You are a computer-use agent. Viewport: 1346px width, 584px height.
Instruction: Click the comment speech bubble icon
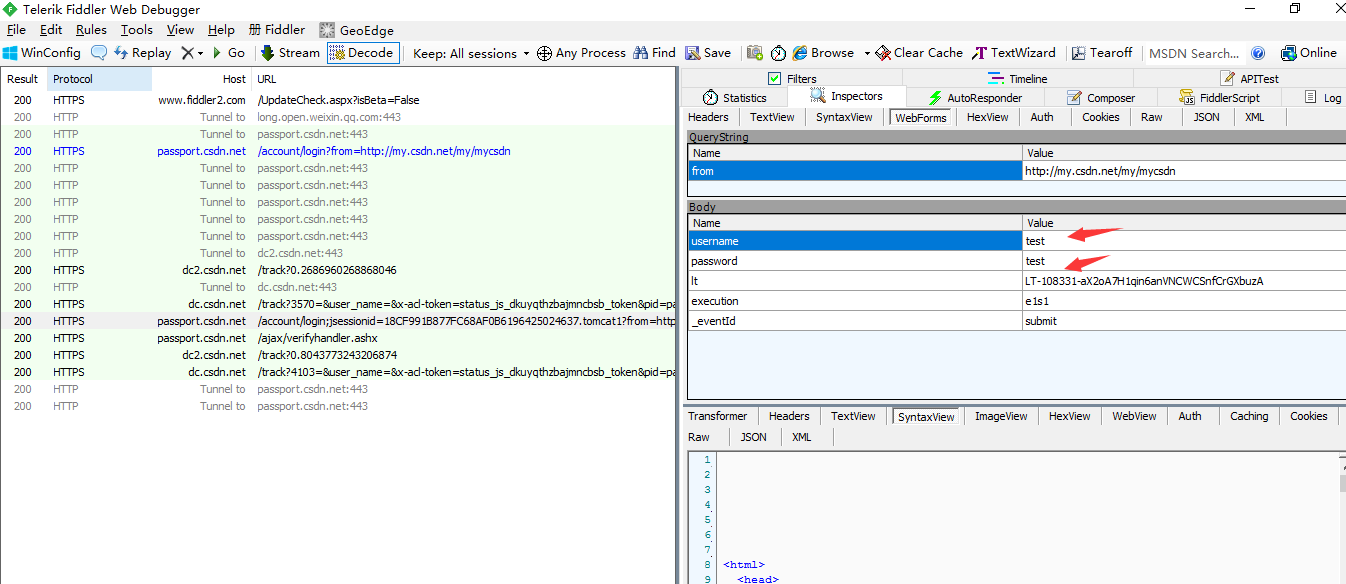99,53
